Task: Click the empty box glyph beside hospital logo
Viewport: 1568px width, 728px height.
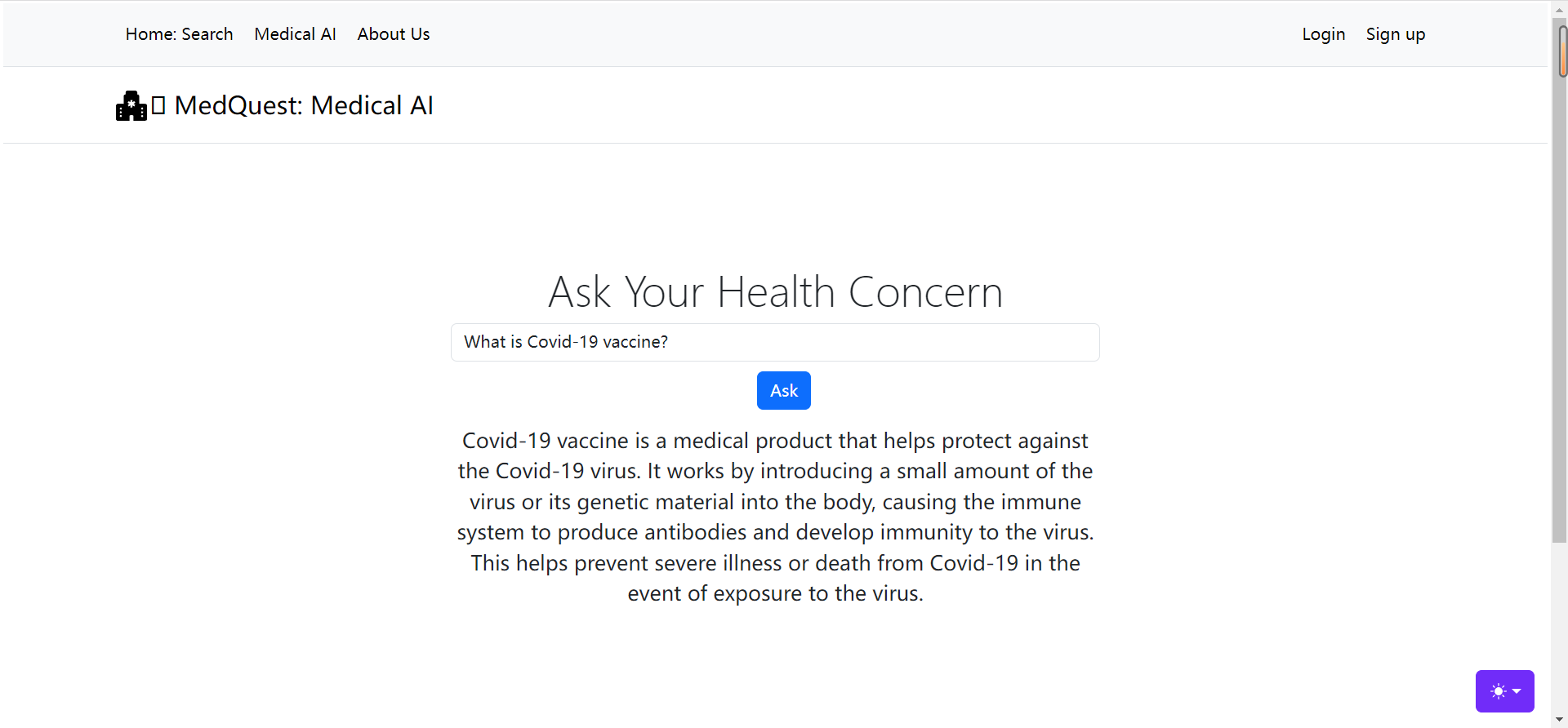Action: pos(158,105)
